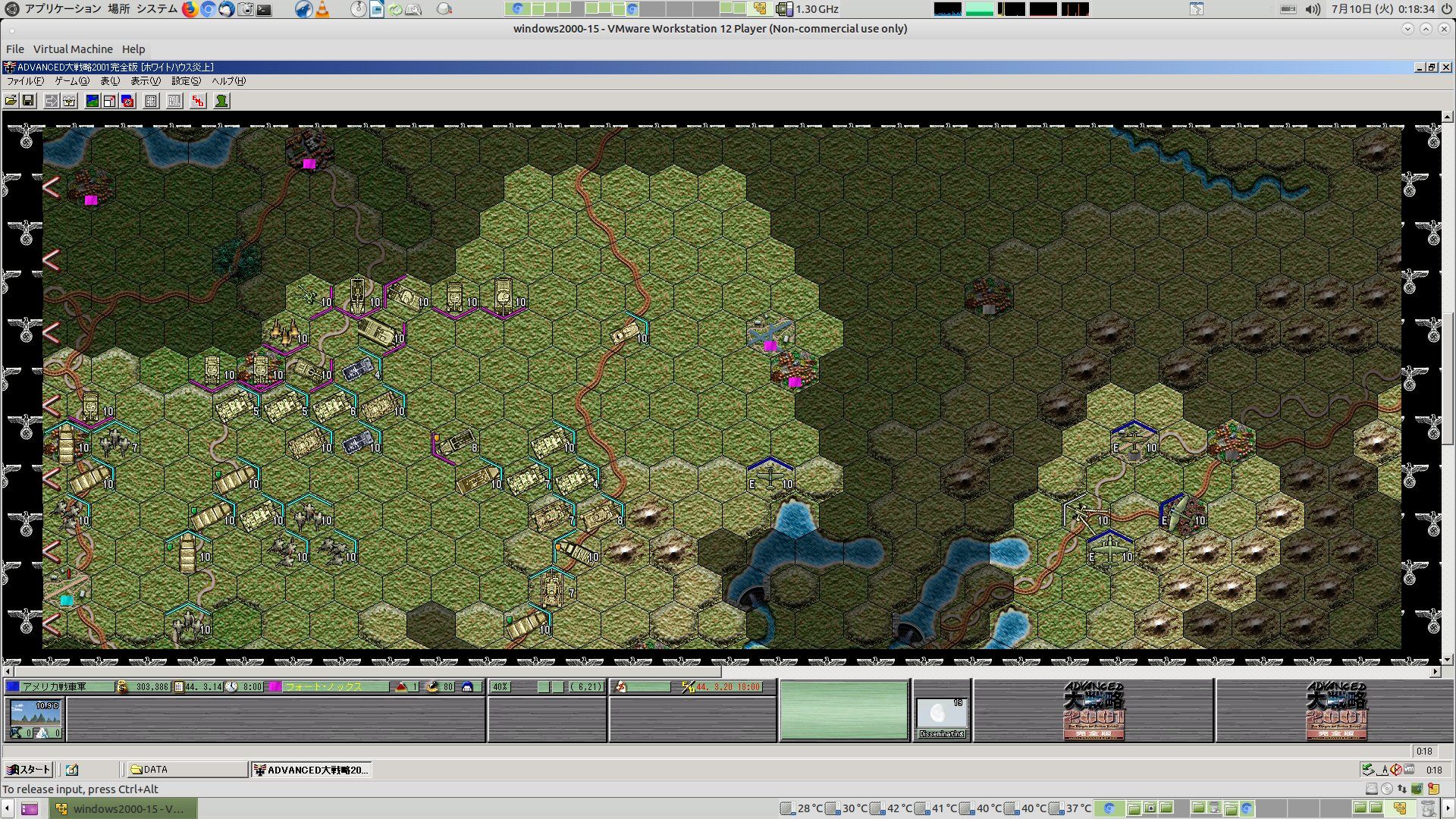This screenshot has width=1456, height=819.
Task: Click the red END turn toolbar icon
Action: pos(198,101)
